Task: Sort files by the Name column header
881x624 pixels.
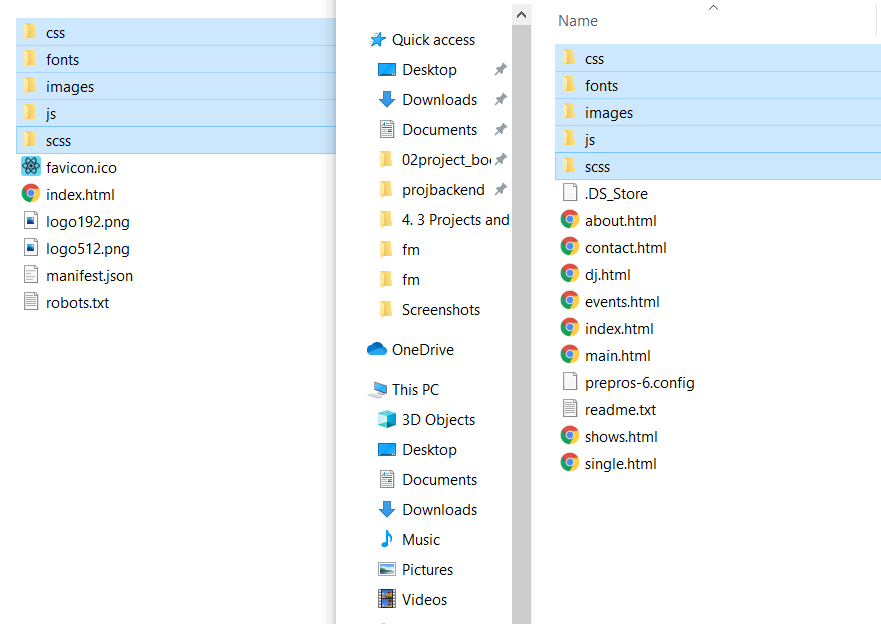Action: (578, 20)
